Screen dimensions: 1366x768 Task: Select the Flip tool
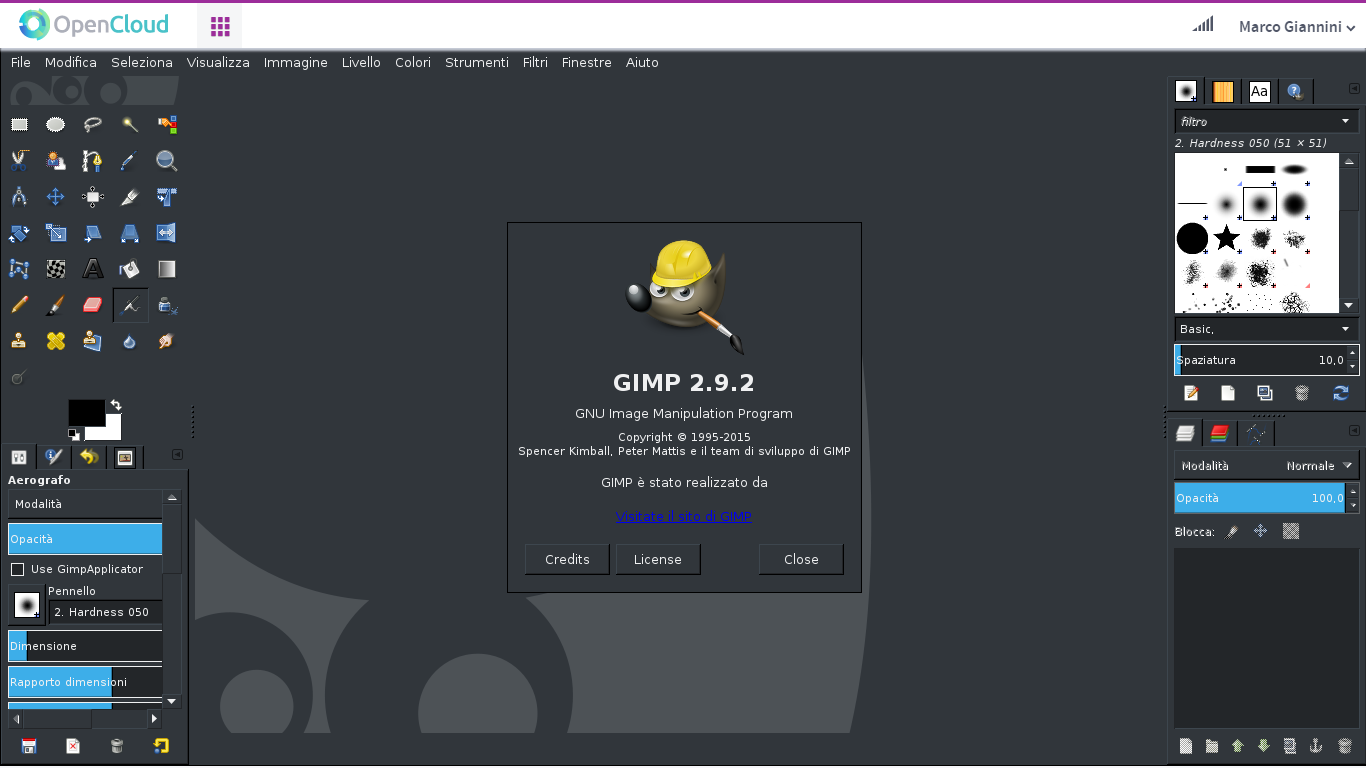pyautogui.click(x=167, y=233)
